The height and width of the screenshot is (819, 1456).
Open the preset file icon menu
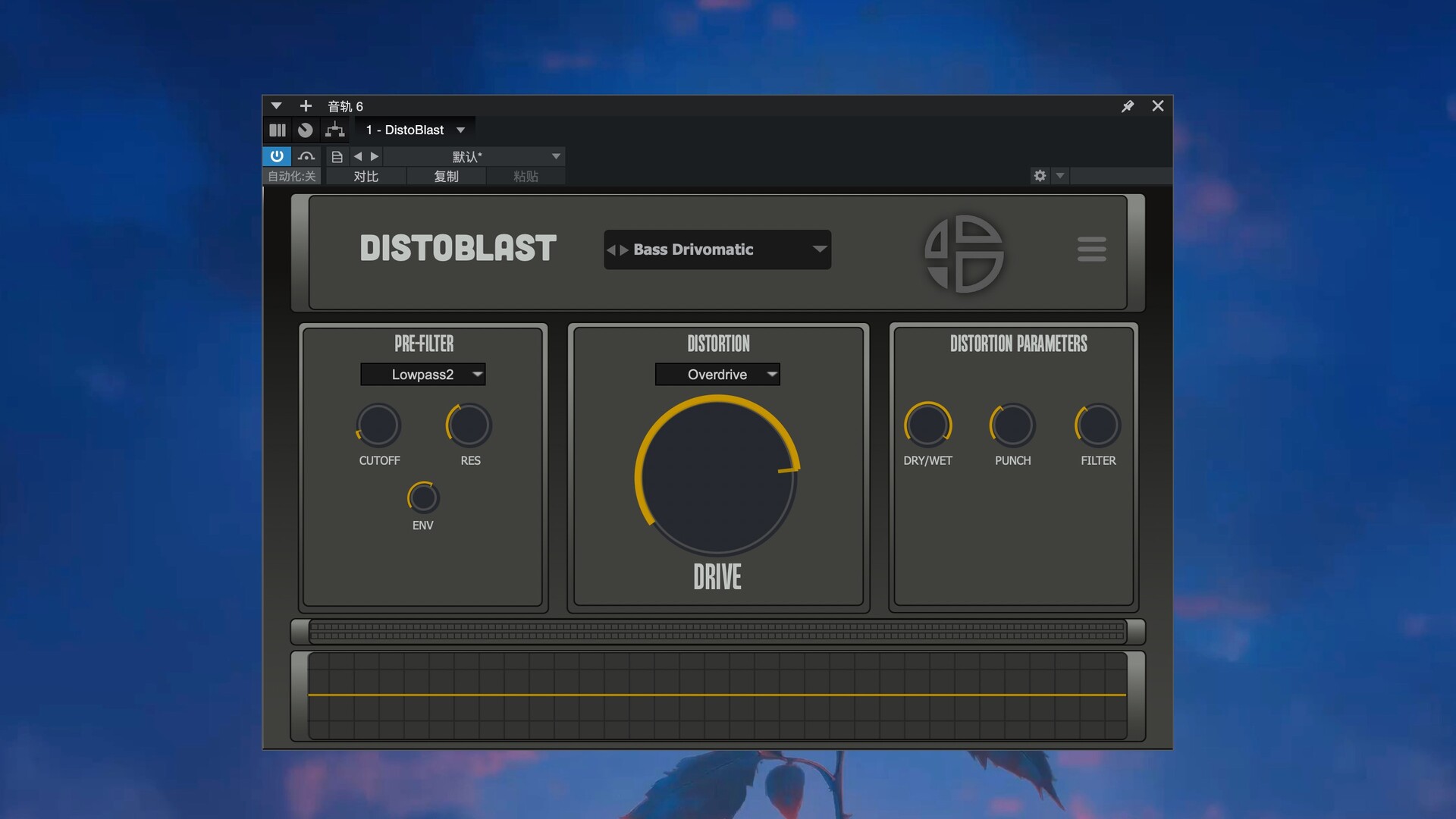(337, 156)
